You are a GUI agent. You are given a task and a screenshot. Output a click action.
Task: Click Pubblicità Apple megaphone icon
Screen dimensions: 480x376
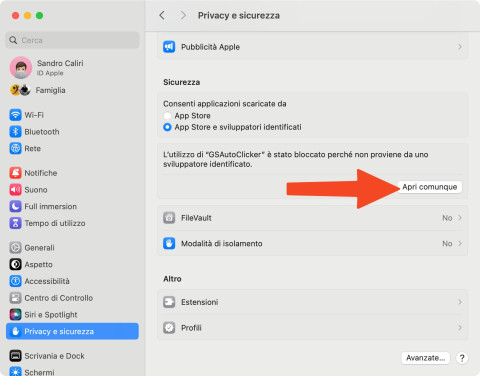coord(169,47)
